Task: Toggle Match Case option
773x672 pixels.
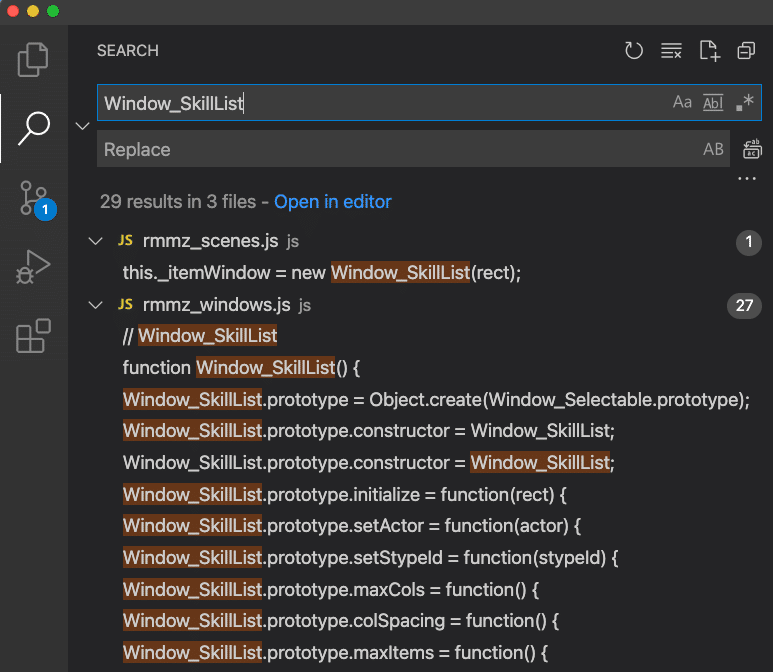Action: 682,103
